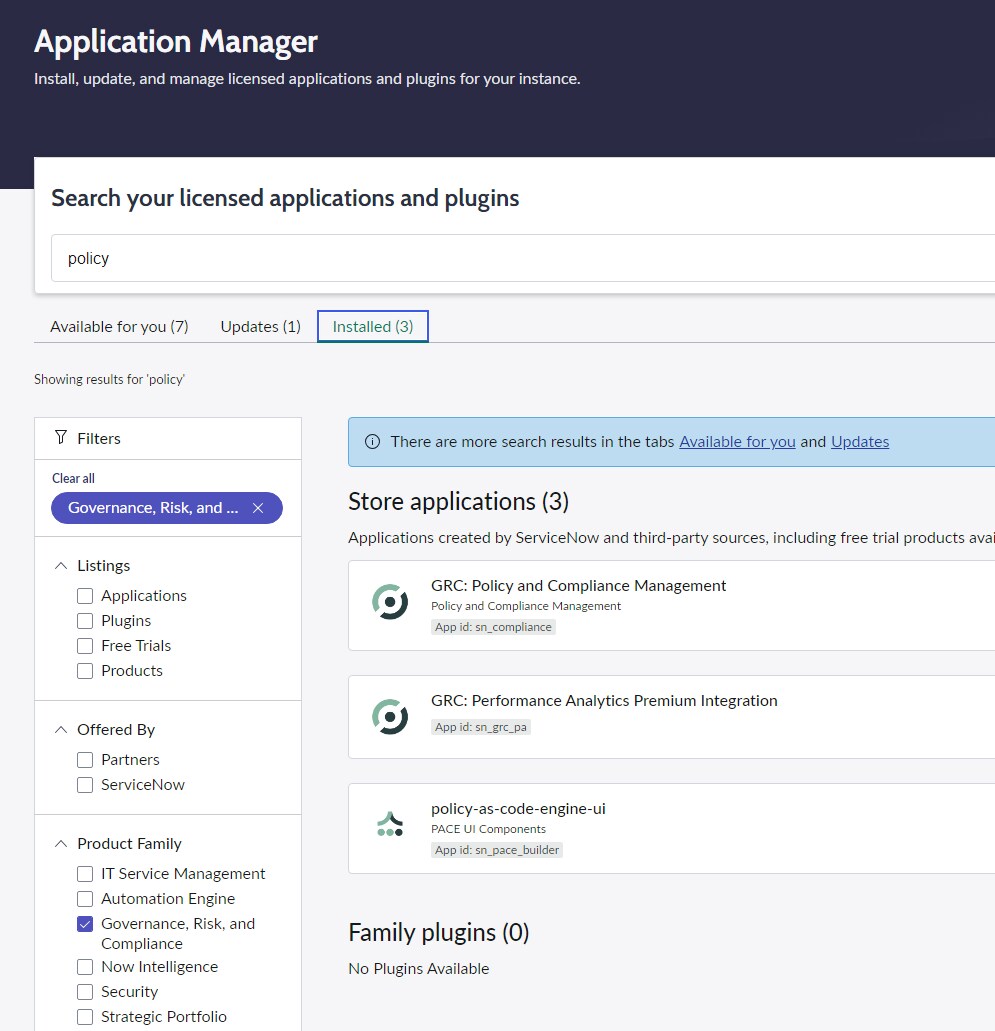Uncheck Governance, Risk, and Compliance checkbox
The height and width of the screenshot is (1031, 995).
click(85, 924)
